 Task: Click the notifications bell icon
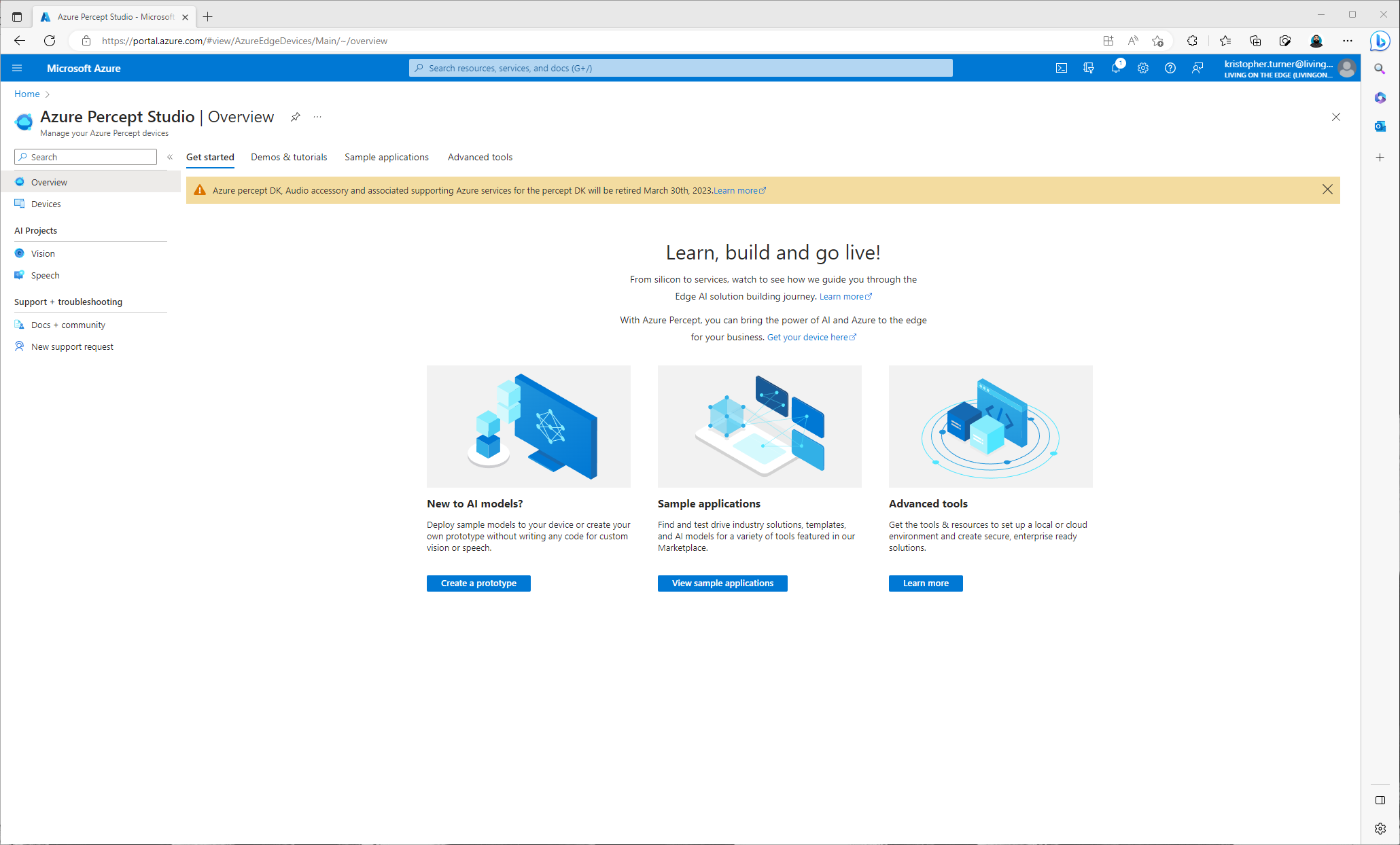(1115, 68)
